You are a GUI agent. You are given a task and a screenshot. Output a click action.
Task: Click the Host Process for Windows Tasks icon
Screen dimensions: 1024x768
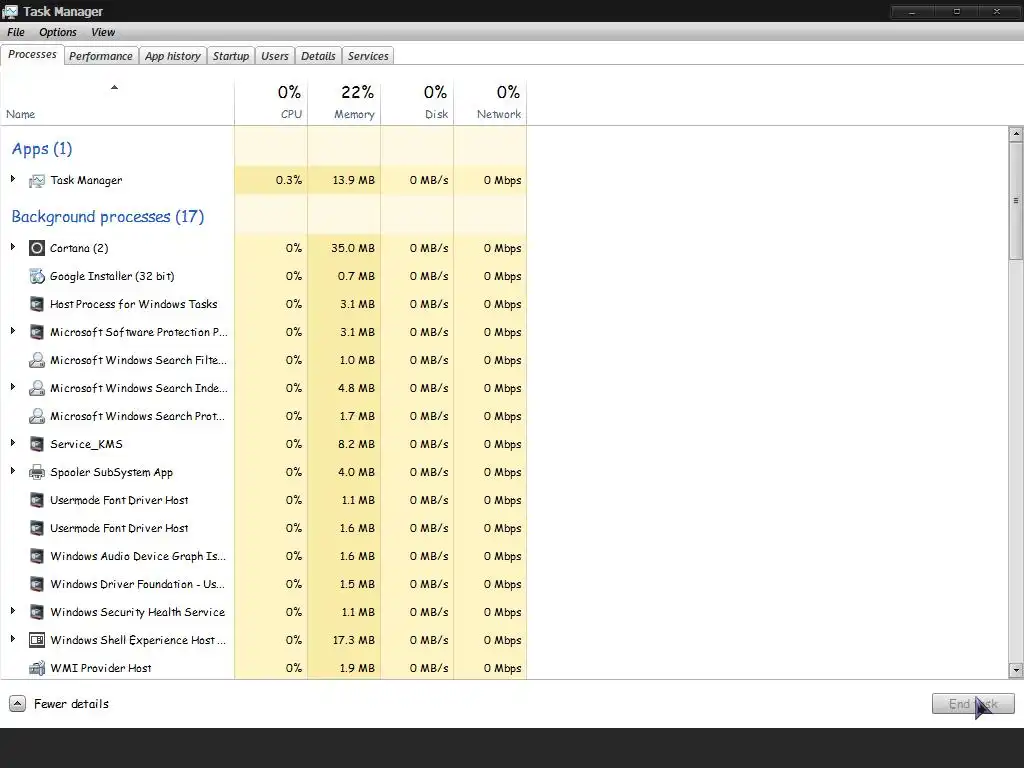tap(37, 304)
